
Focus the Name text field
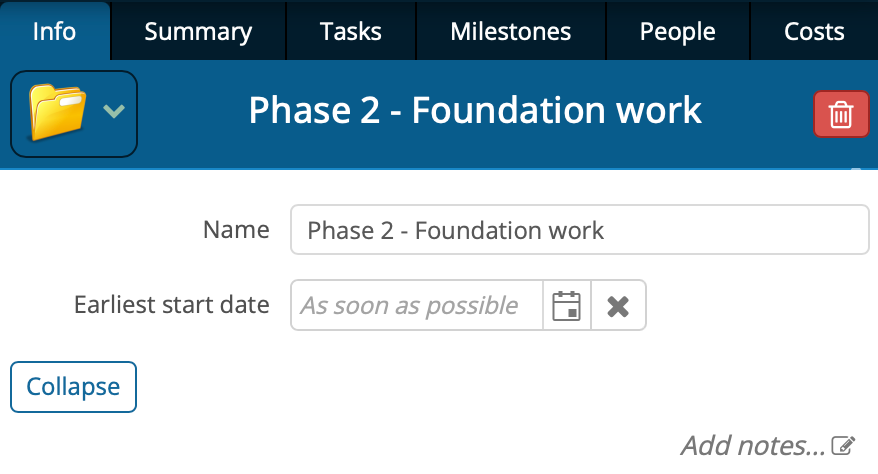[579, 231]
